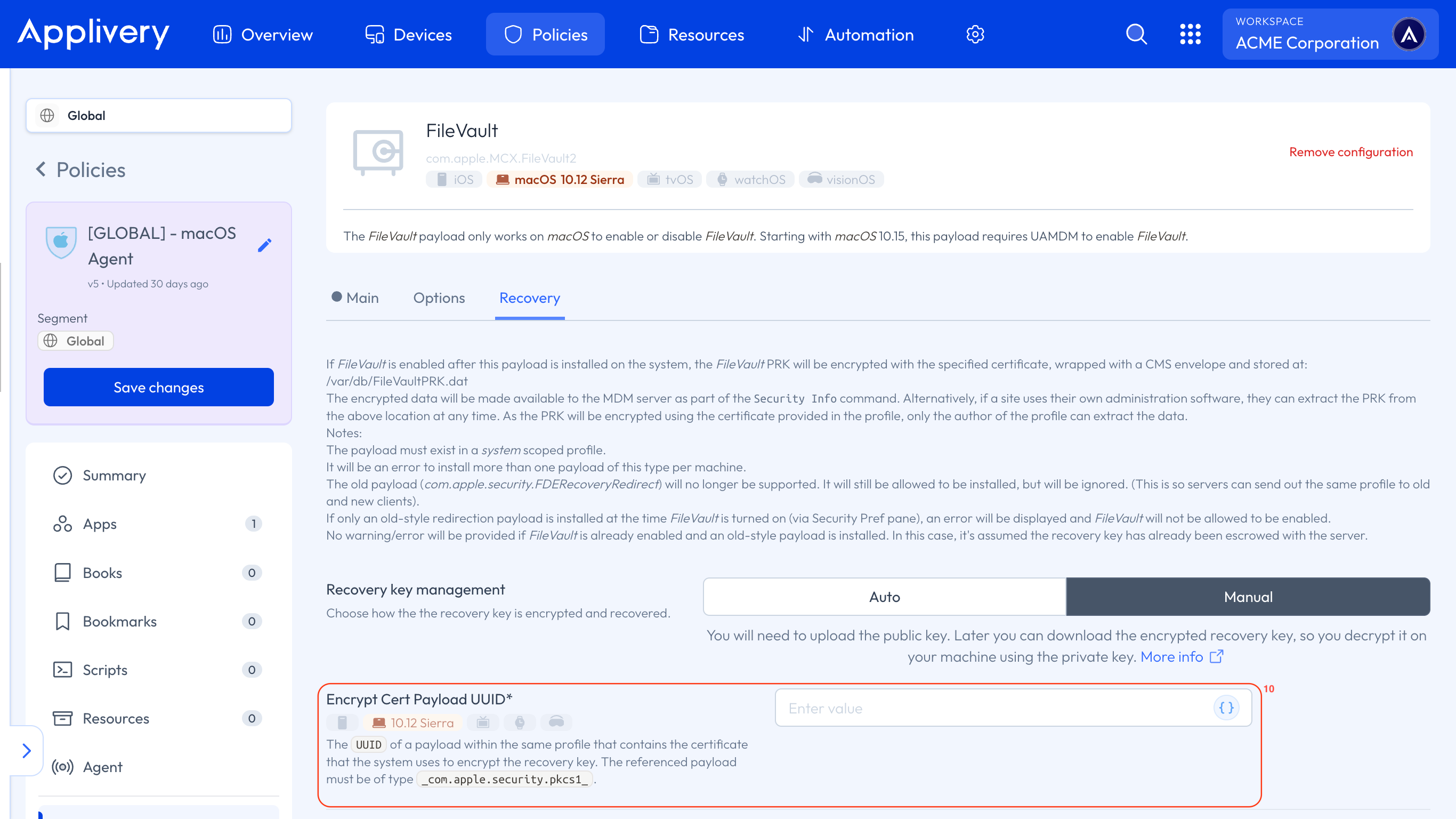Select Manual recovery key management

[1248, 597]
